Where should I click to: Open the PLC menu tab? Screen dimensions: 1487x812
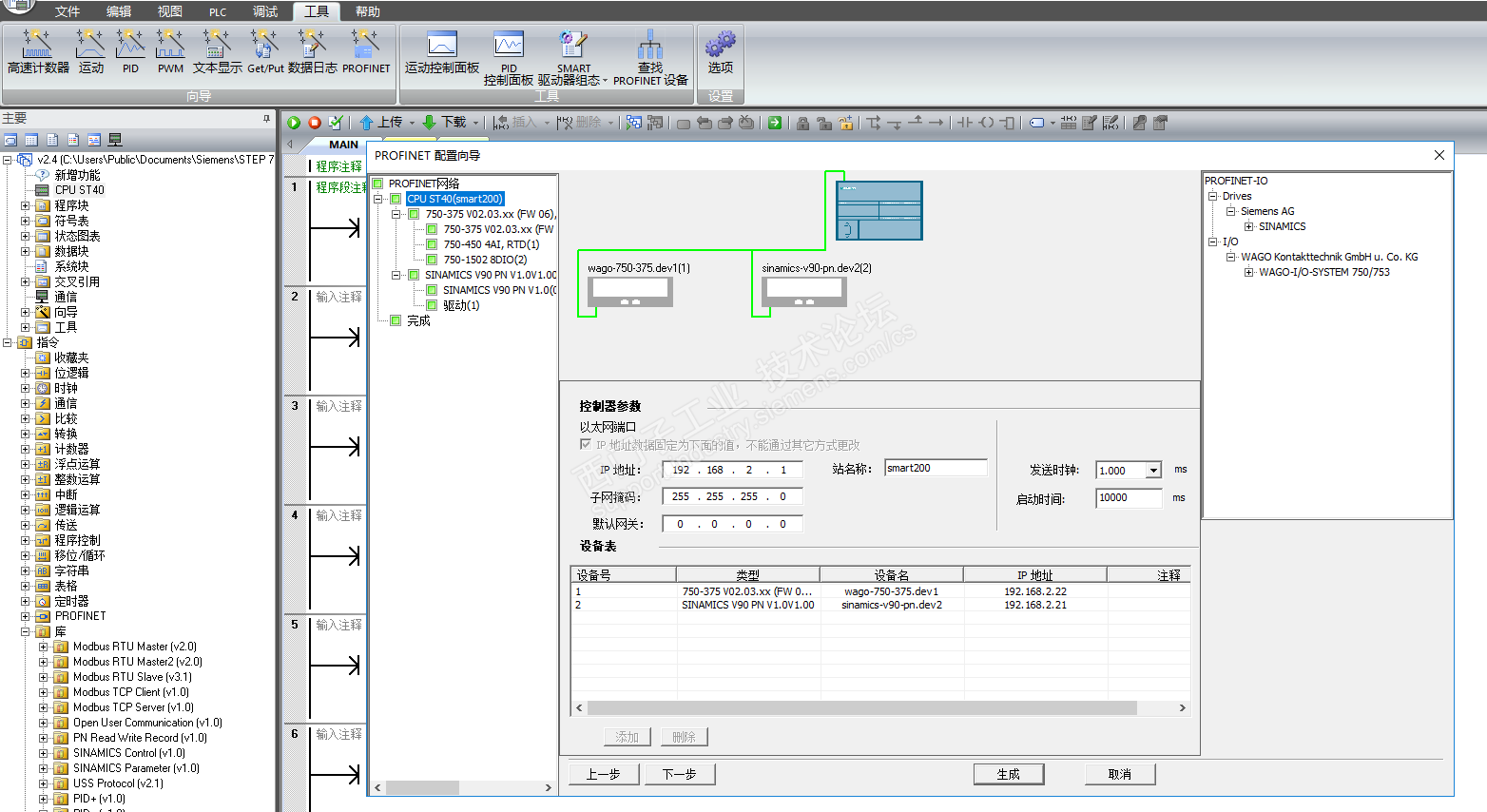tap(218, 11)
